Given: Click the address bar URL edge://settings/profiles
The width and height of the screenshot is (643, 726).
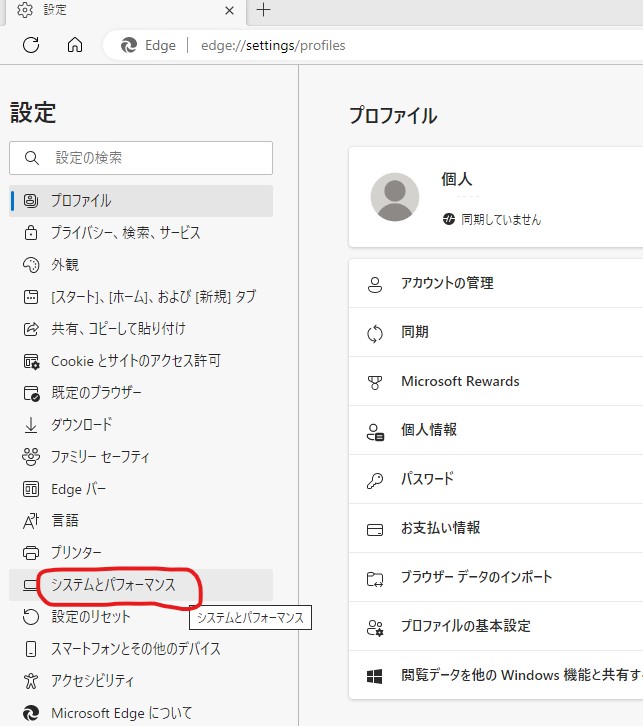Looking at the screenshot, I should [x=273, y=45].
